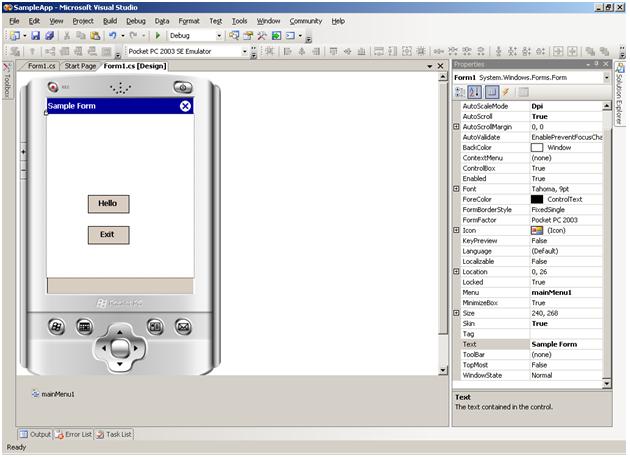Click the mainMenu1 component tray icon
This screenshot has height=457, width=630.
[36, 394]
